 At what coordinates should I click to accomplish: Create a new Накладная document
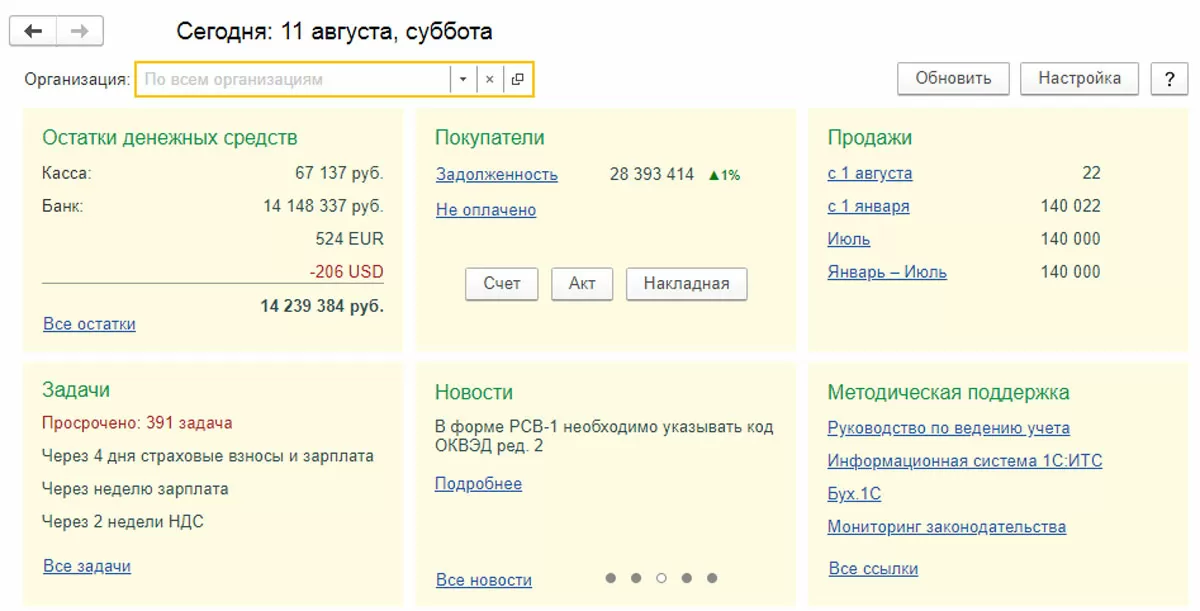point(686,284)
